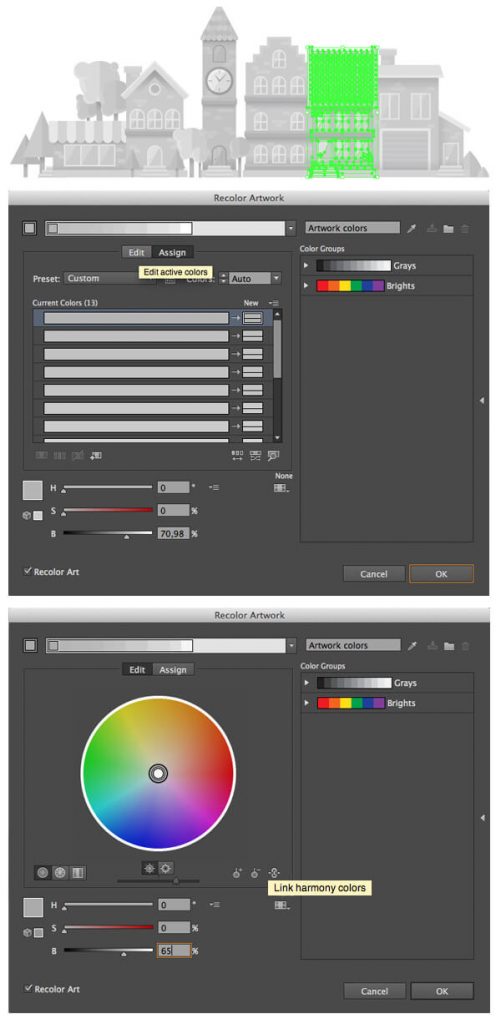Toggle Recolor Art checkbox in color wheel dialog
The height and width of the screenshot is (1024, 501).
pyautogui.click(x=28, y=988)
